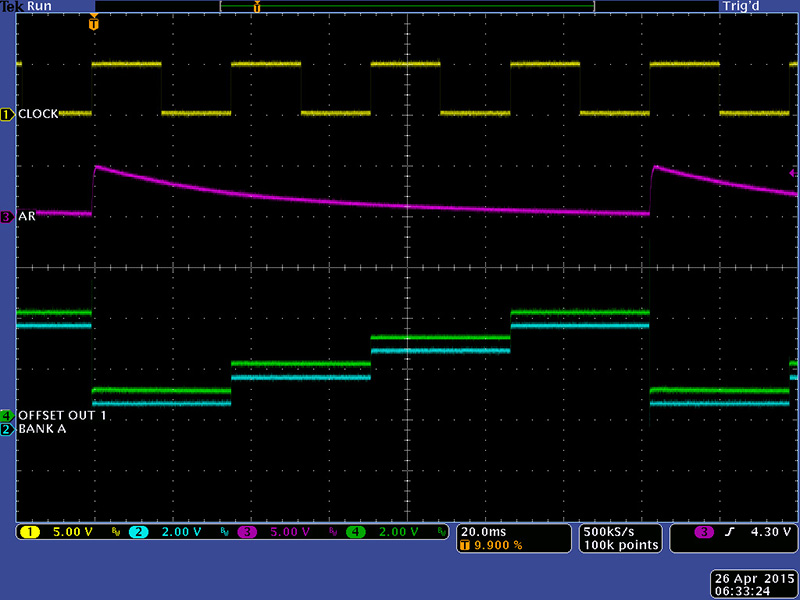Viewport: 800px width, 600px height.
Task: Select the cyan channel 2 ground marker
Action: [7, 429]
